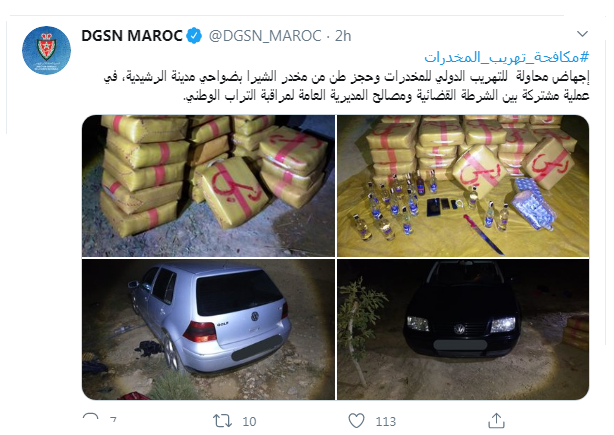Click the blue verified badge
Viewport: 614px width, 435px height.
[194, 36]
